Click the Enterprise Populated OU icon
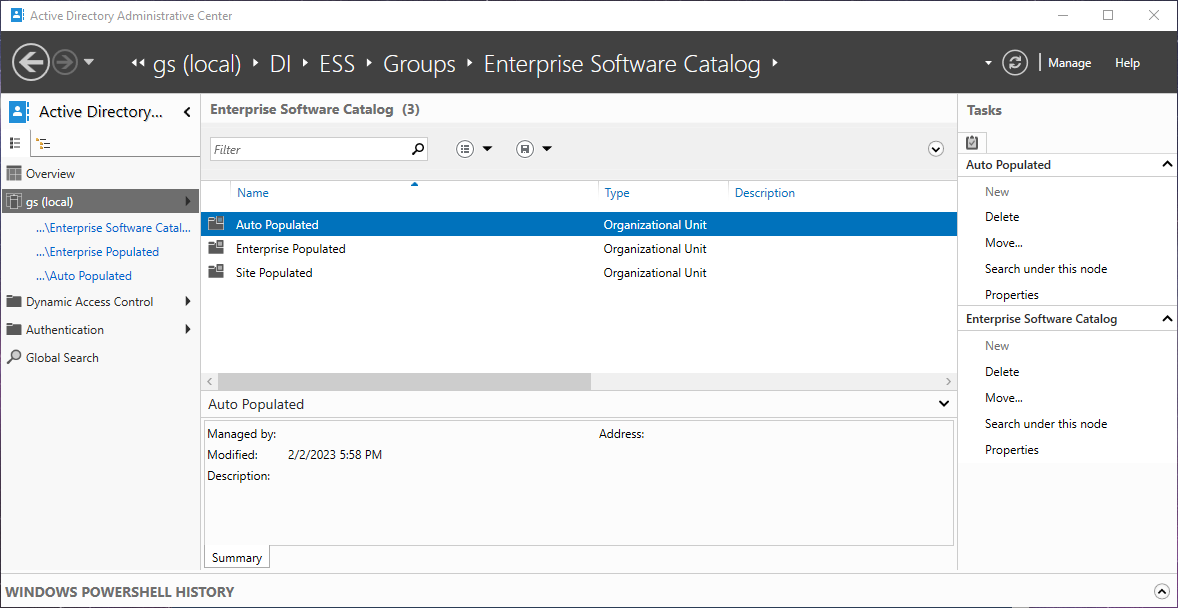This screenshot has width=1178, height=608. (x=216, y=248)
